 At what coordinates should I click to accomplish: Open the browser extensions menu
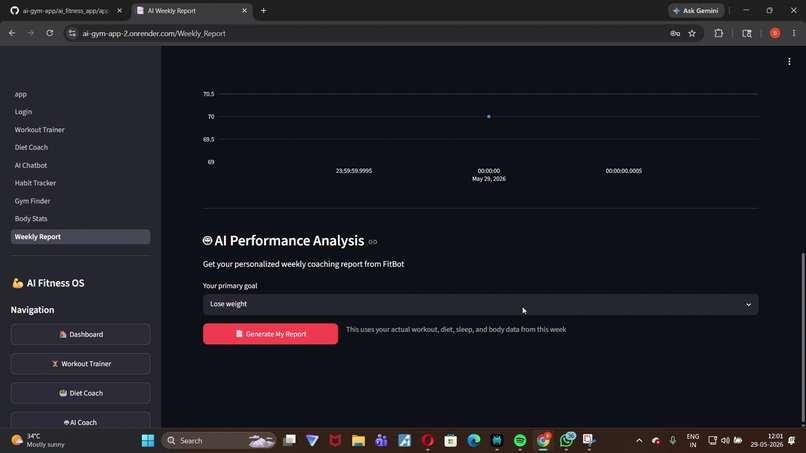[719, 33]
